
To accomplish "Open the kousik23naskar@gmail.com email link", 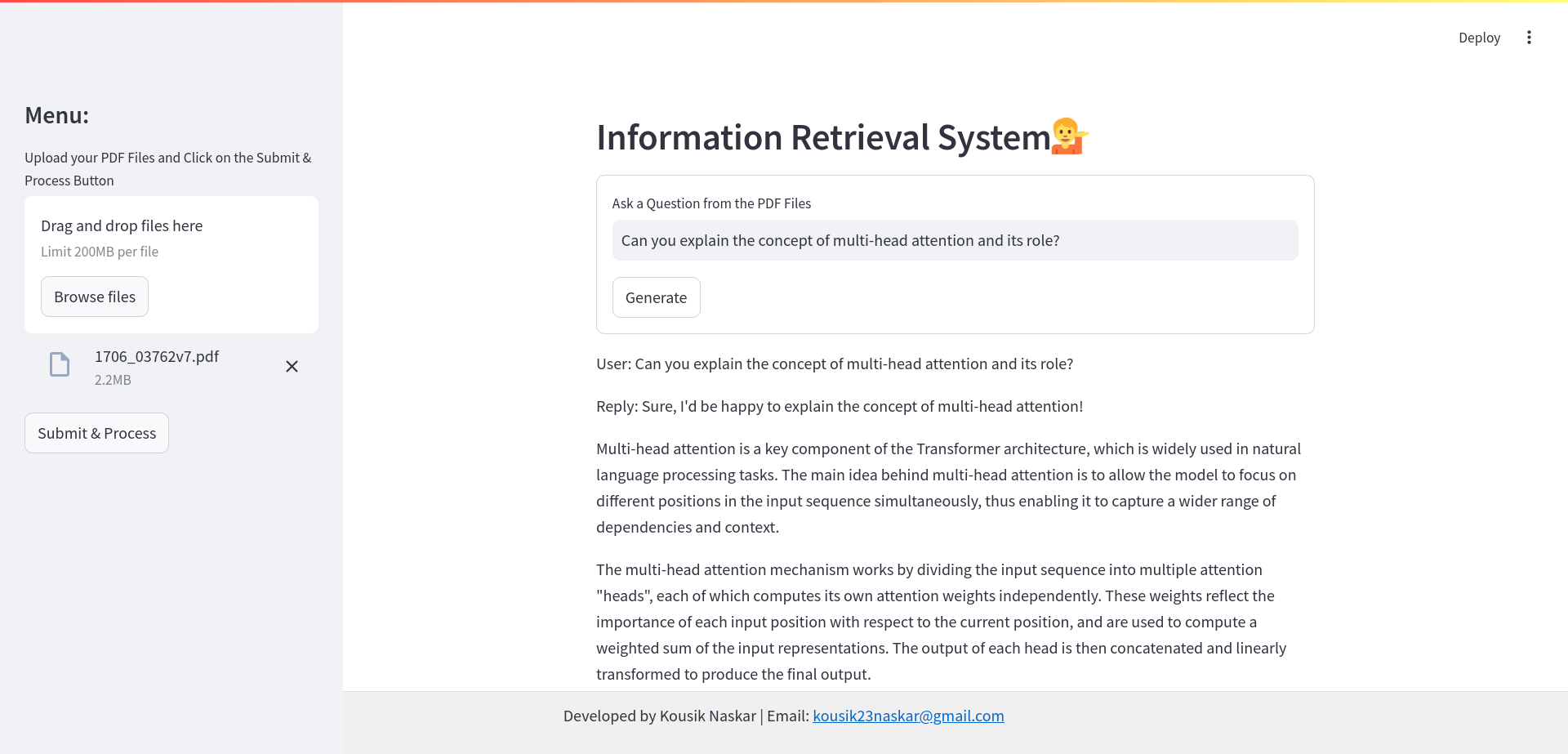I will (x=908, y=716).
